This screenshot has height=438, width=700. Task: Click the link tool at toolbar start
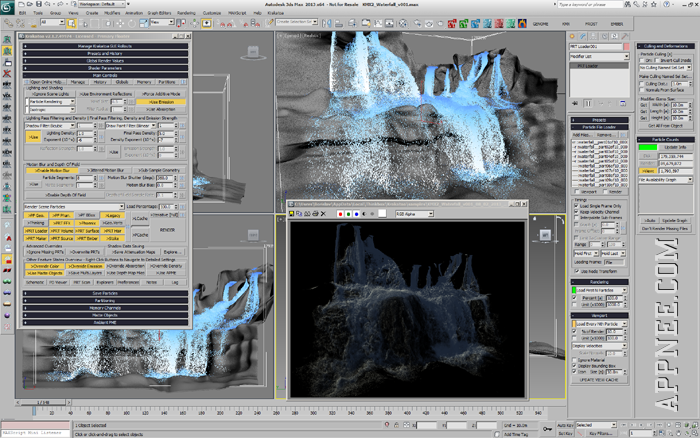(9, 23)
